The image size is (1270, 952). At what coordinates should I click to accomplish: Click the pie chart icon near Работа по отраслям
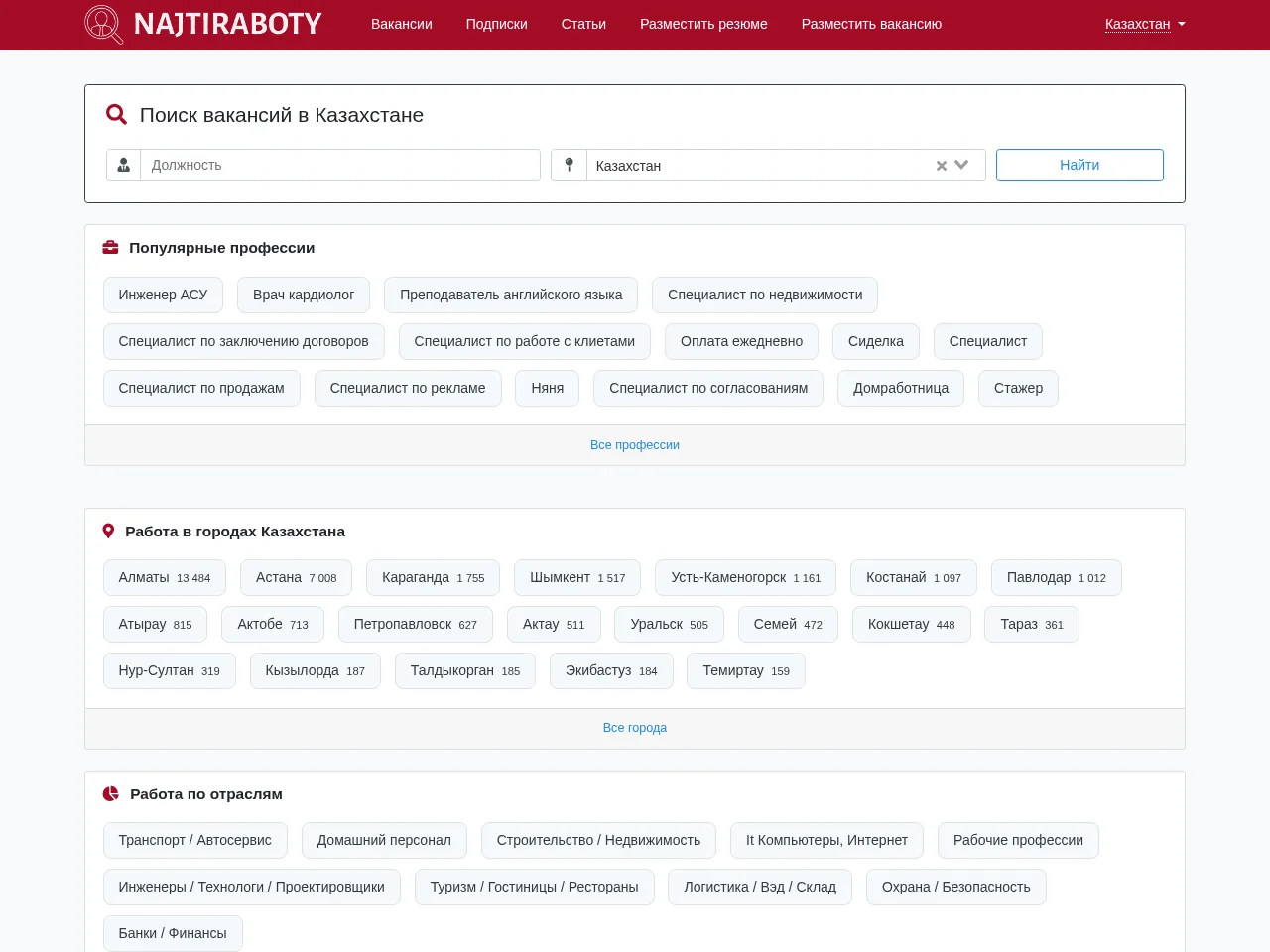click(x=111, y=794)
